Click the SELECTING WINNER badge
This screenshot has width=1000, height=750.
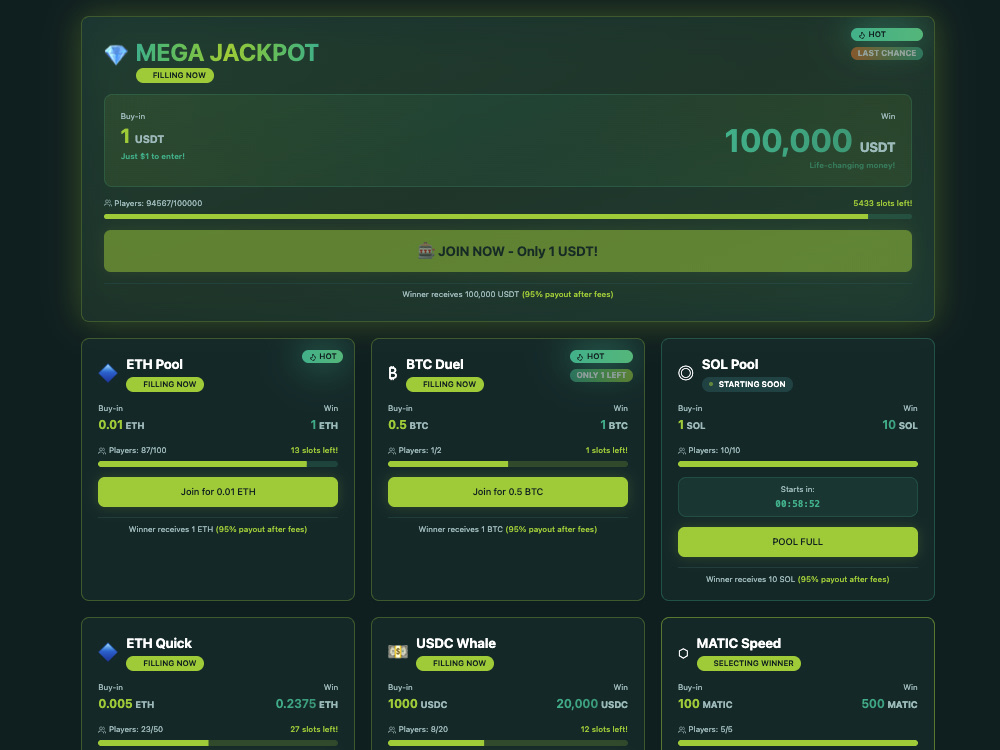pos(749,663)
